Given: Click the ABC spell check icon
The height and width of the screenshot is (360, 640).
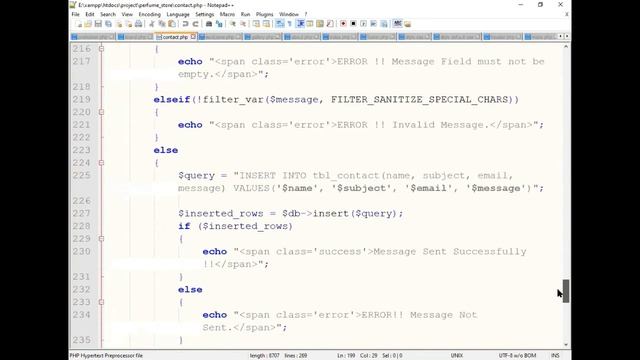Looking at the screenshot, I should click(397, 24).
